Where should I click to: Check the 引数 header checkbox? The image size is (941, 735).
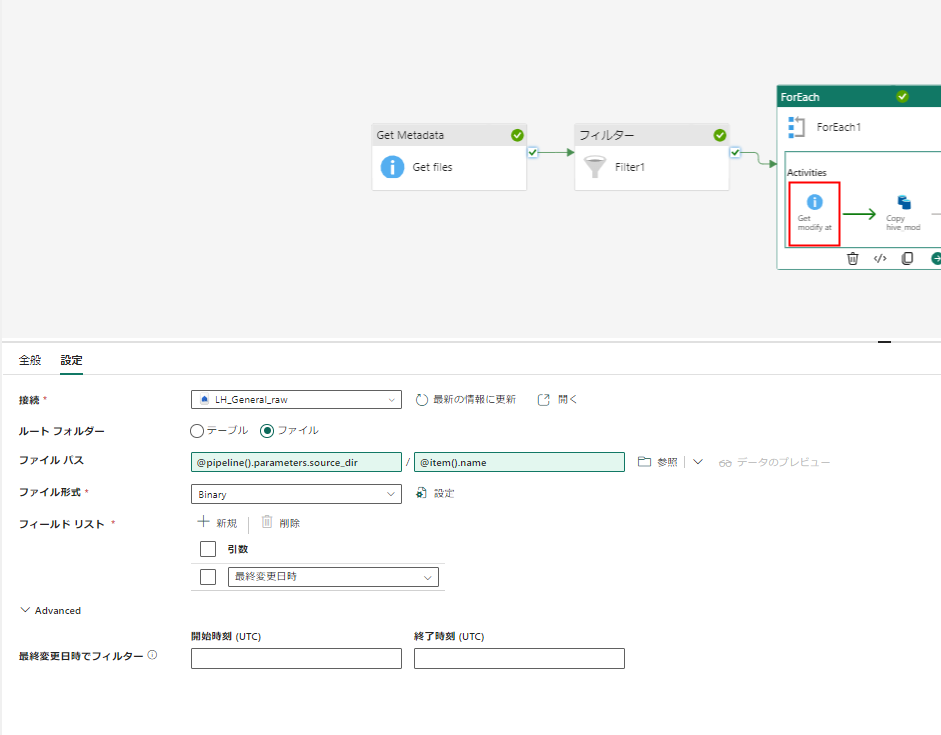[x=208, y=549]
